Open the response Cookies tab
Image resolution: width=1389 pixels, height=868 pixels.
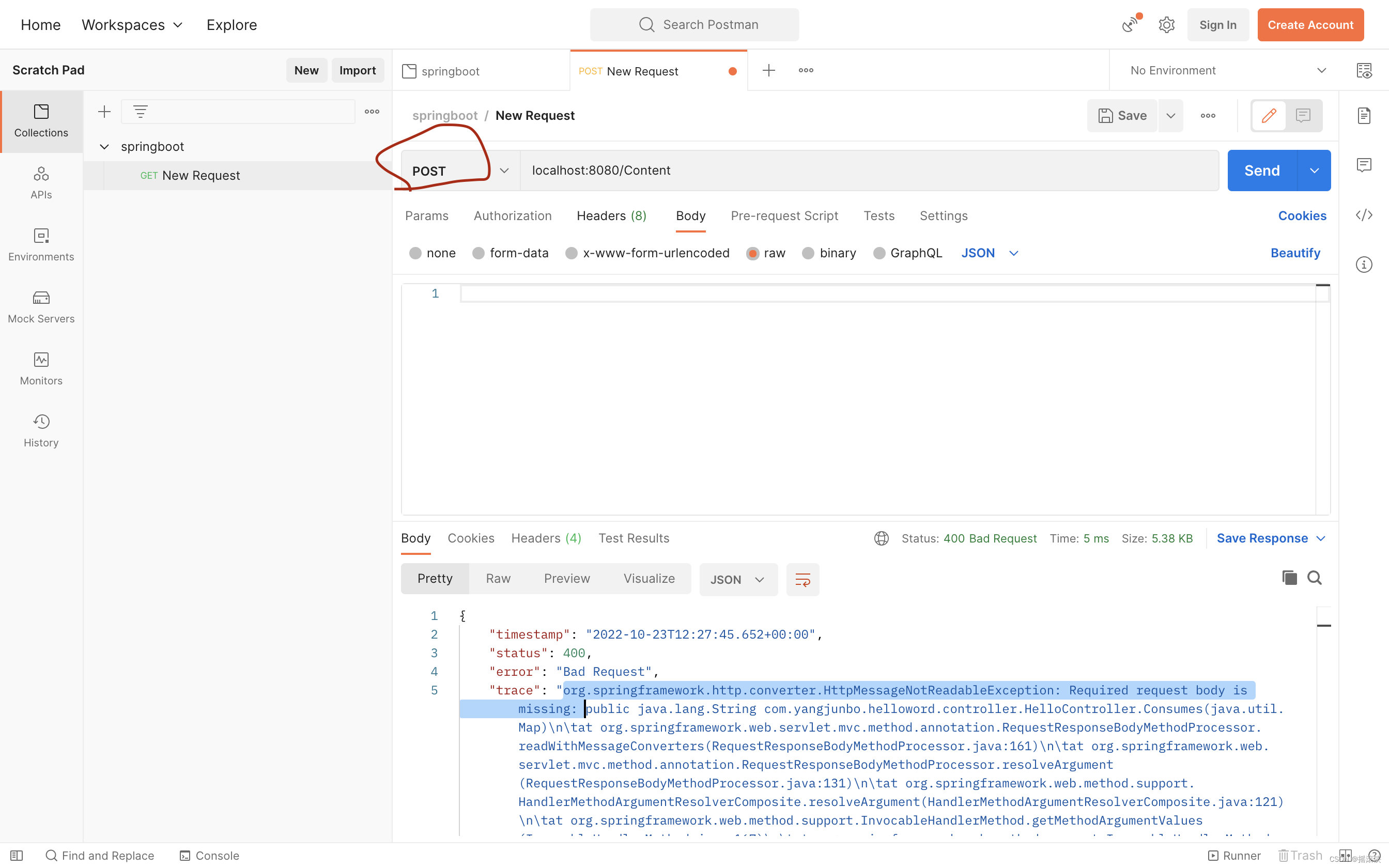(471, 538)
